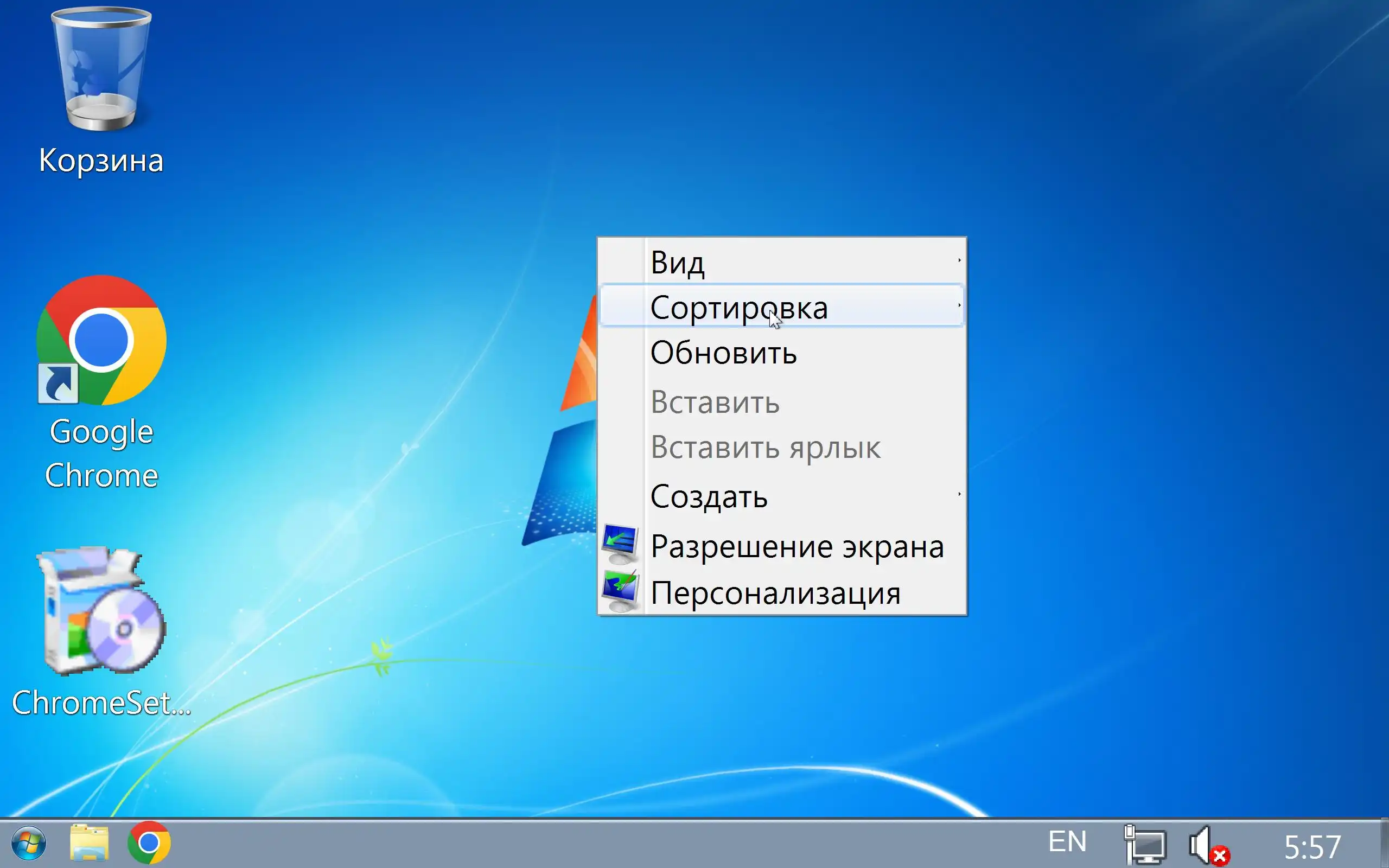This screenshot has height=868, width=1389.
Task: Open Персонализация menu entry
Action: pos(775,592)
